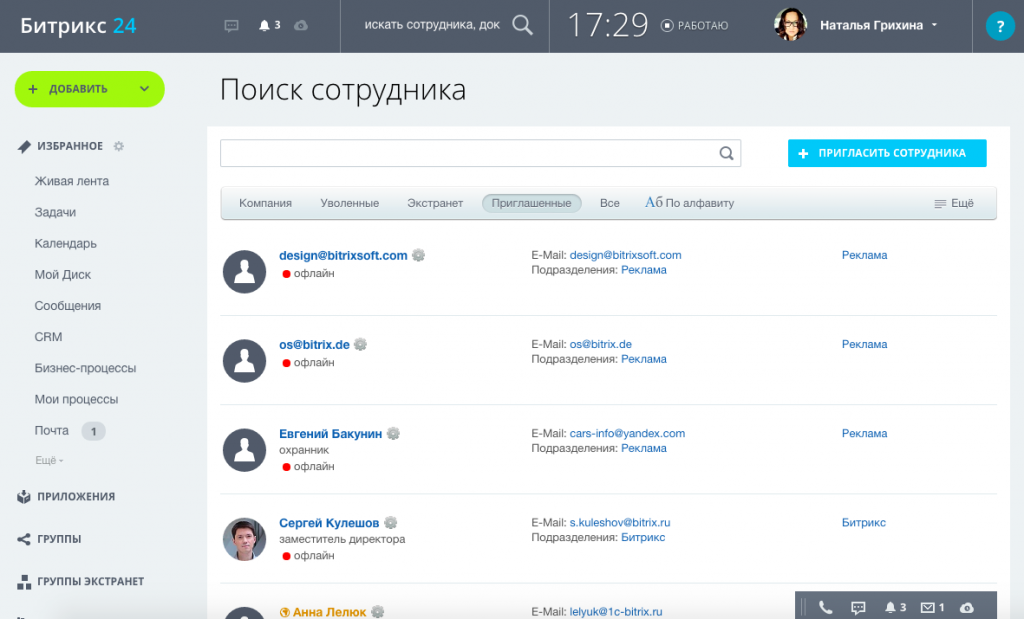Image resolution: width=1024 pixels, height=619 pixels.
Task: Expand the ДОБАВИТЬ button dropdown arrow
Action: pos(144,89)
